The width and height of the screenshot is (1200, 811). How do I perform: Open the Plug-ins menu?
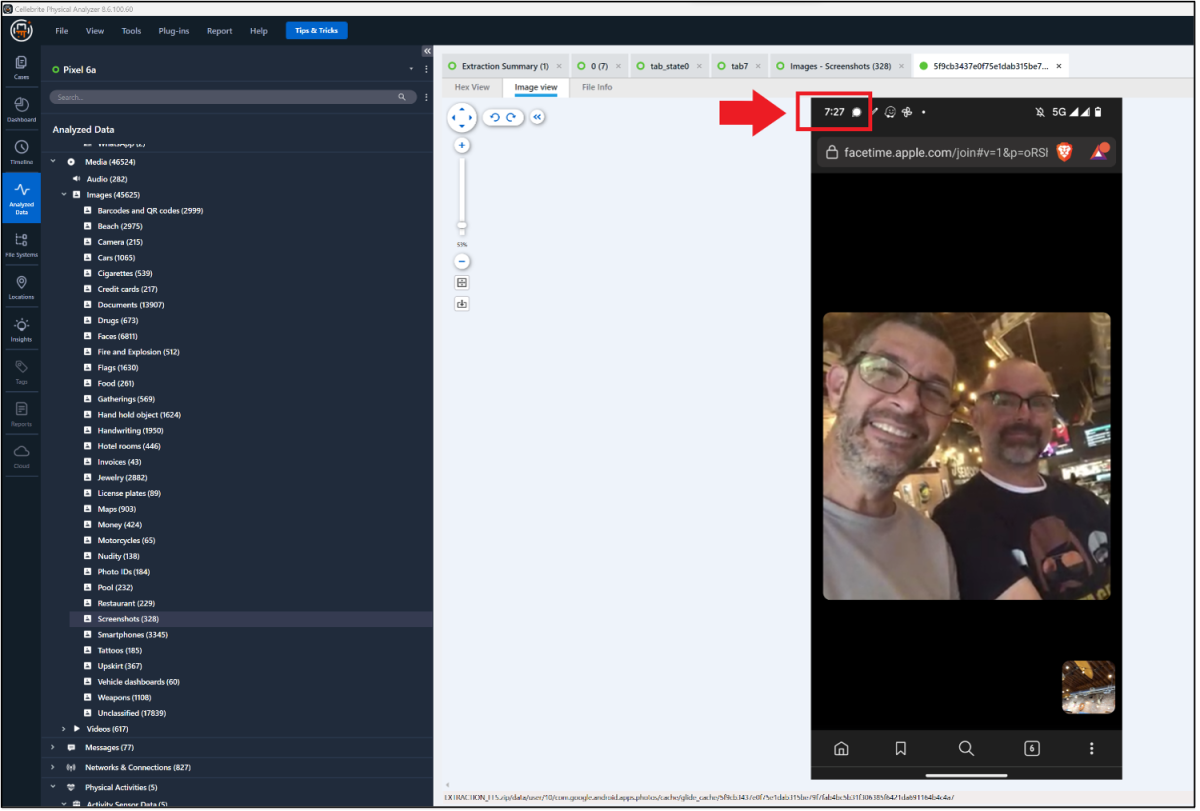(x=173, y=30)
